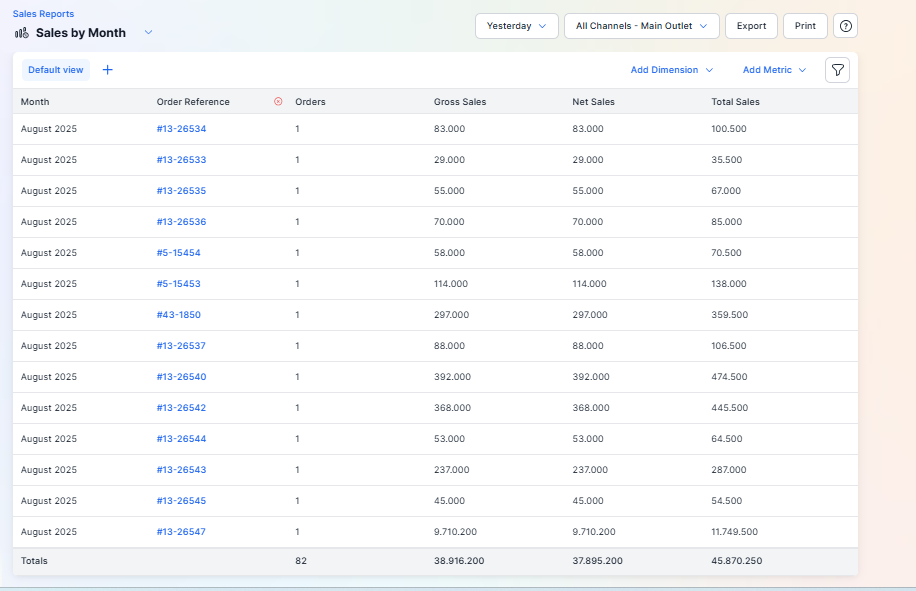
Task: Click the Sales by Month report icon
Action: (22, 33)
